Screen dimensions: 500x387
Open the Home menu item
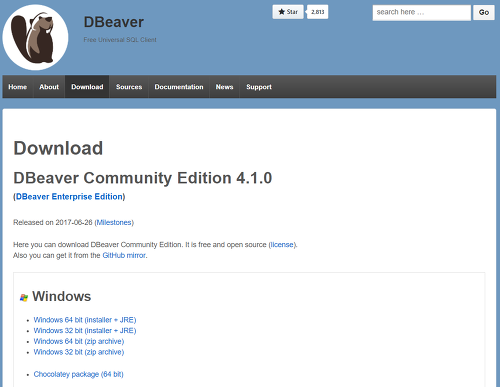point(18,87)
